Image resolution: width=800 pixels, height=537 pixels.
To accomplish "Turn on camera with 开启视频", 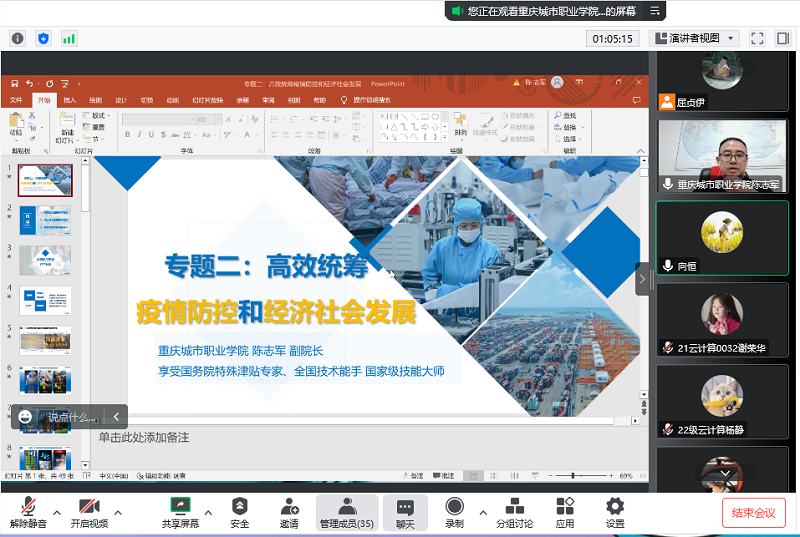I will (89, 512).
